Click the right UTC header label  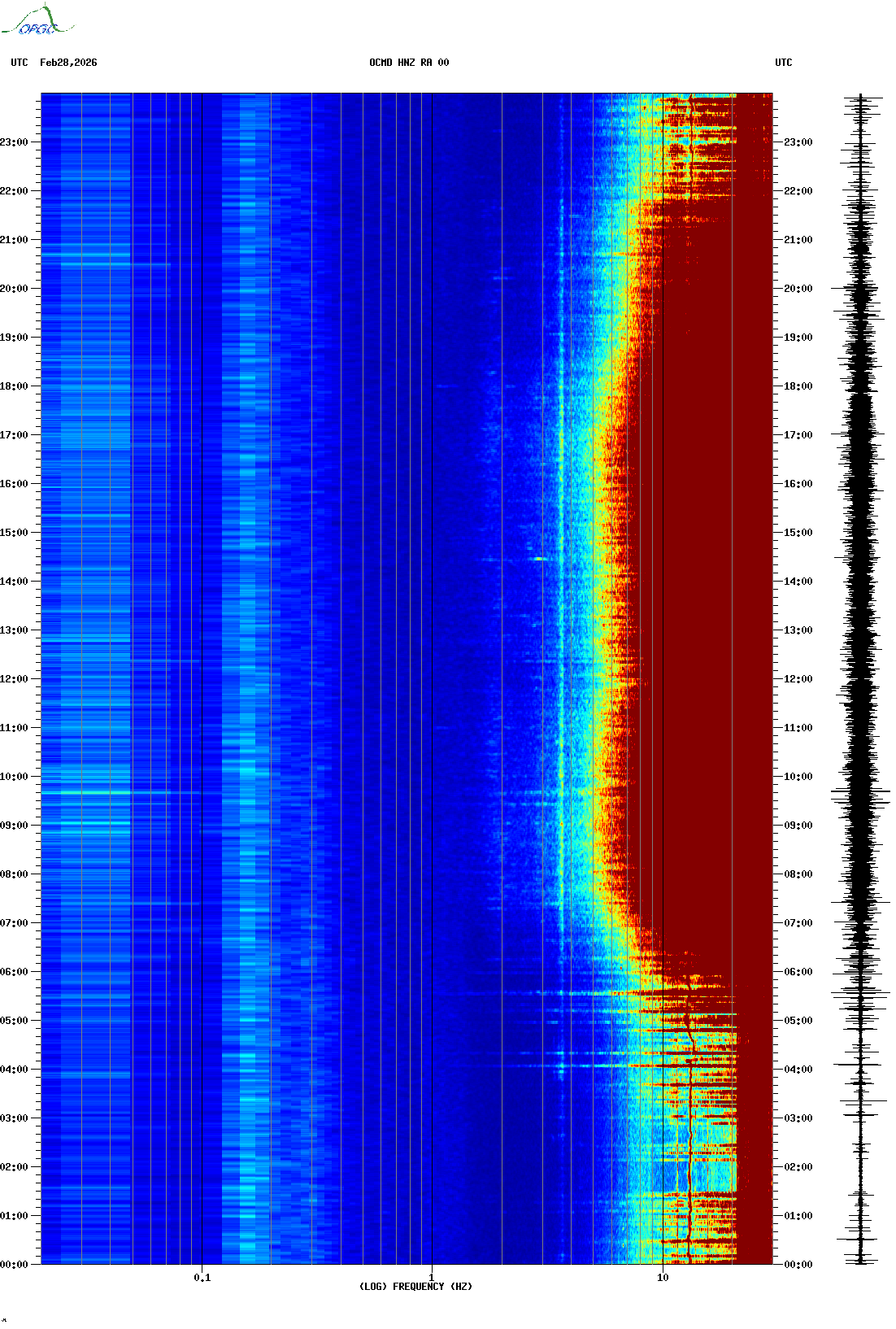coord(784,63)
